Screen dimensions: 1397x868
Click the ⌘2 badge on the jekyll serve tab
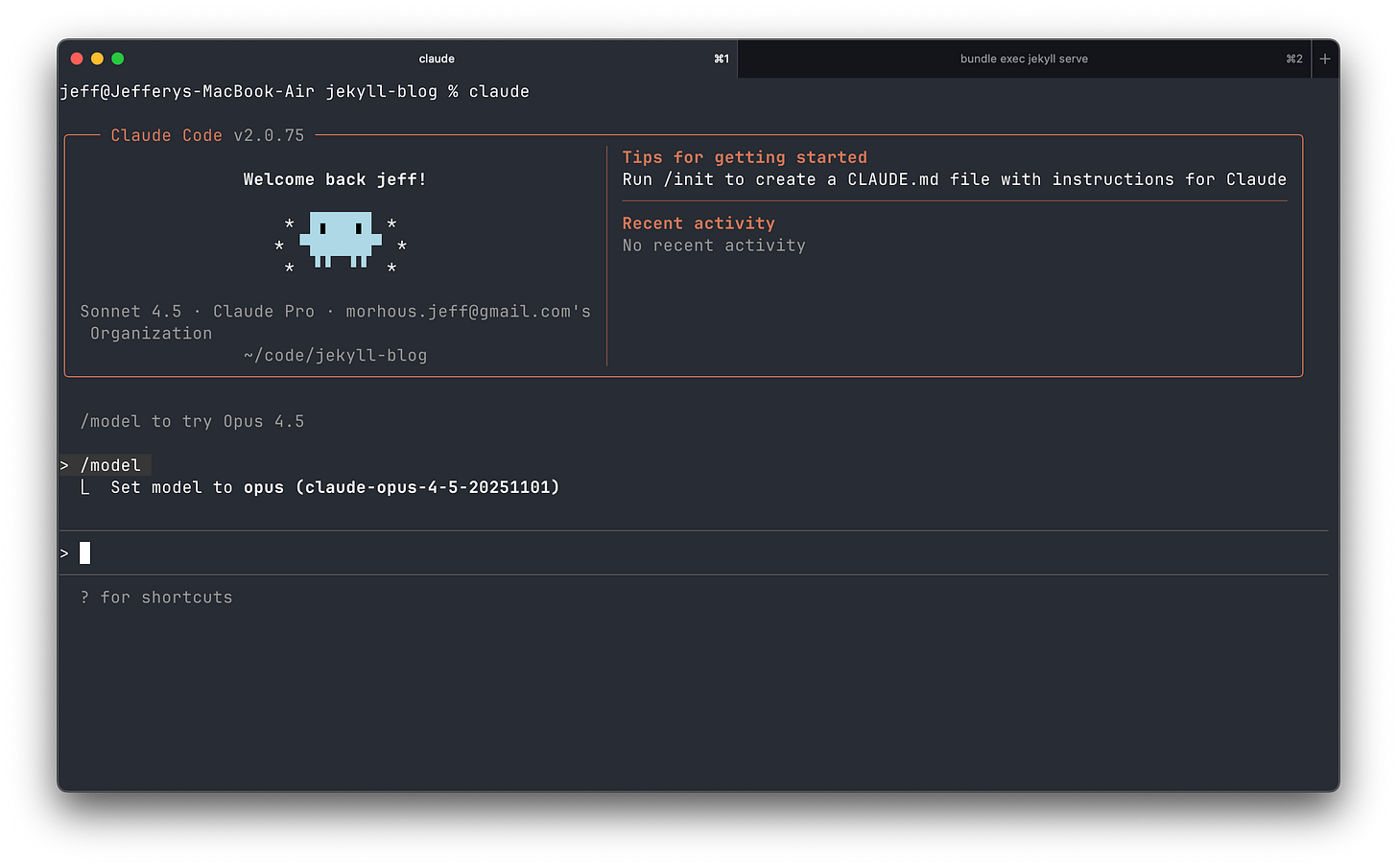(x=1294, y=59)
